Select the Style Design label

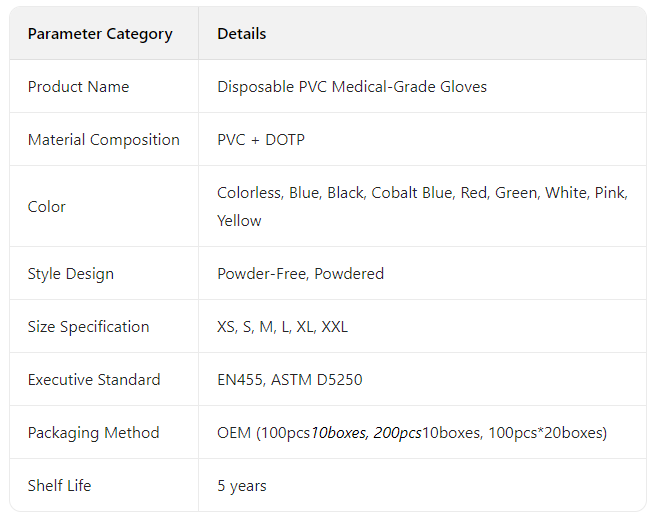[71, 274]
